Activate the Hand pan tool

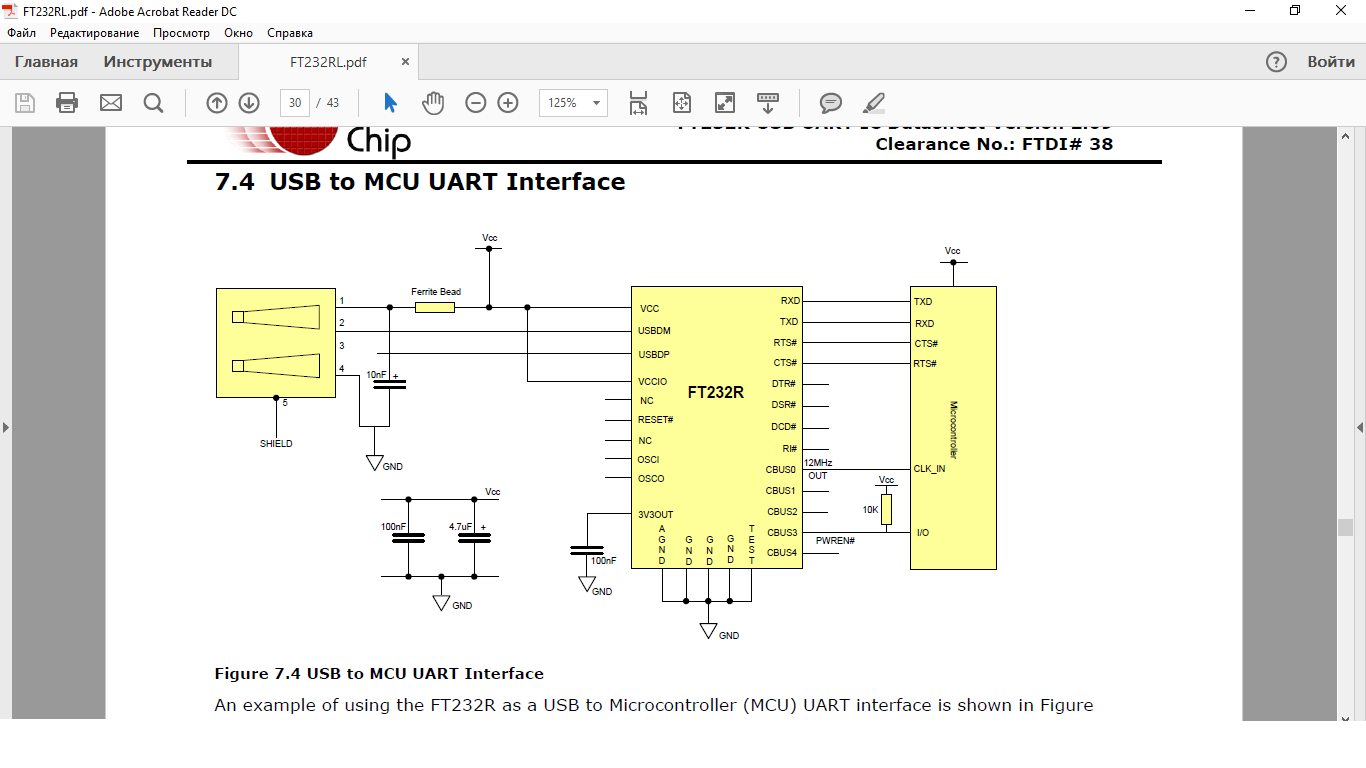click(x=432, y=103)
